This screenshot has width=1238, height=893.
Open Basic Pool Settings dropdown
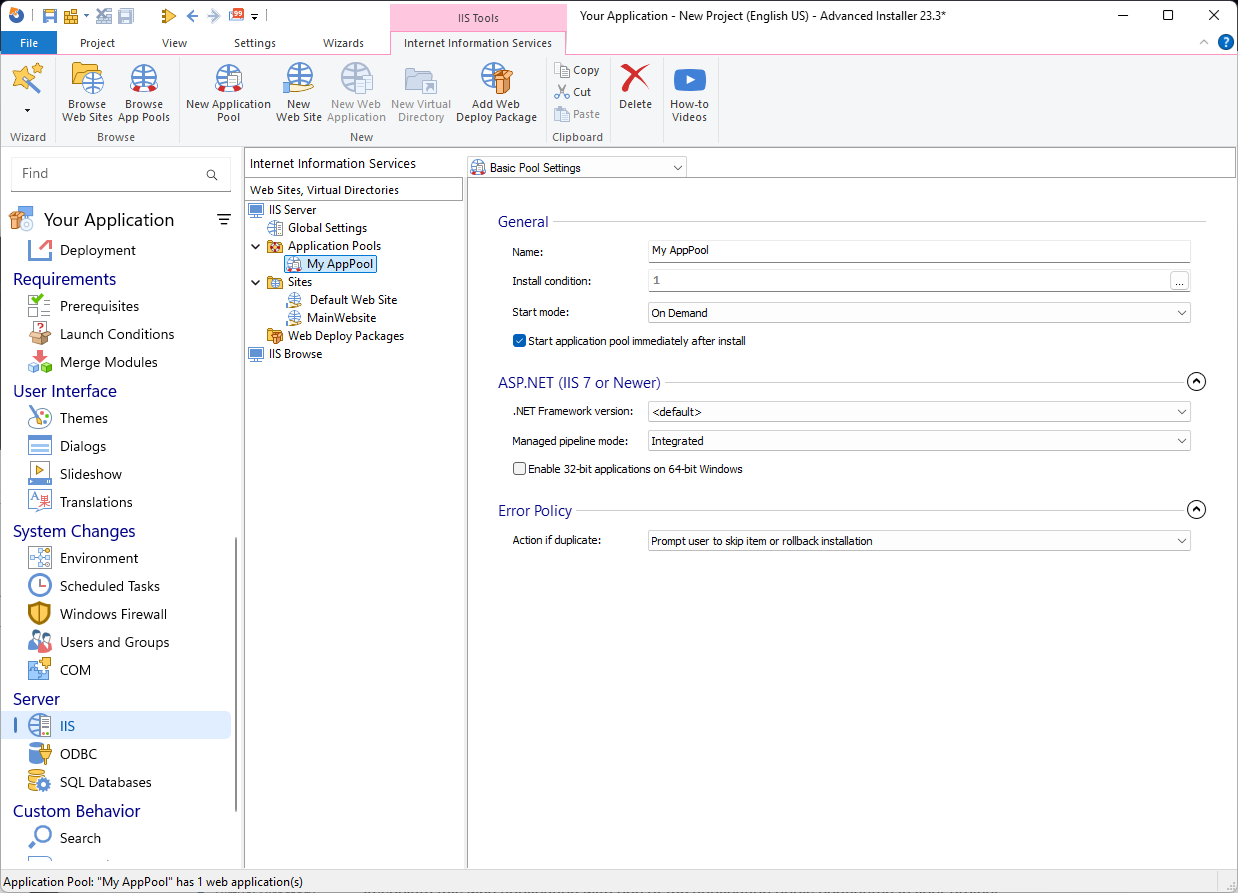click(577, 168)
